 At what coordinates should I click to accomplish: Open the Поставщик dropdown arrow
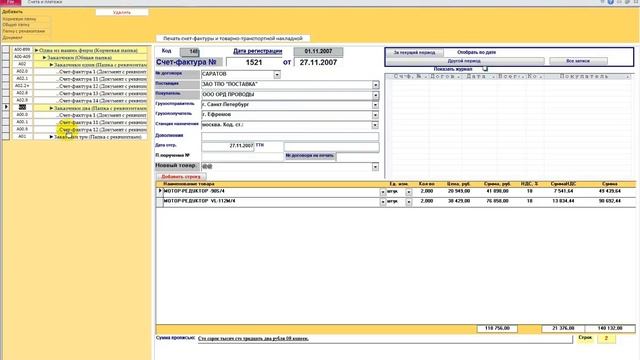[x=375, y=85]
